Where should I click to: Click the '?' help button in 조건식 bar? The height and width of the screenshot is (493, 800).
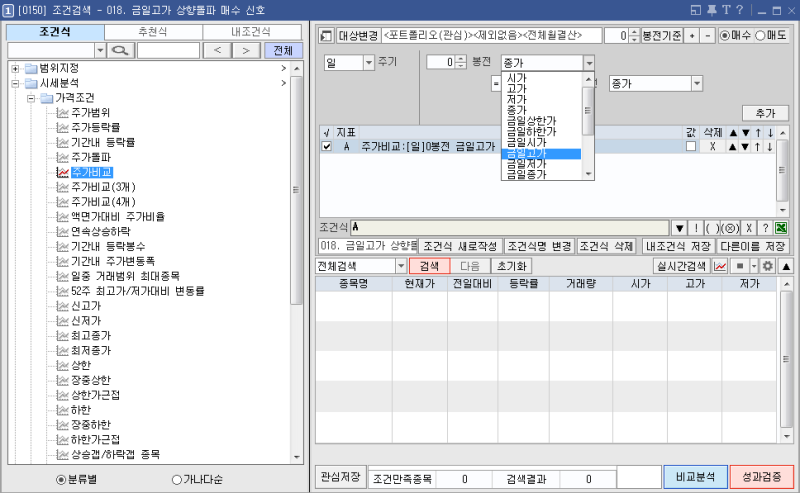(x=765, y=228)
